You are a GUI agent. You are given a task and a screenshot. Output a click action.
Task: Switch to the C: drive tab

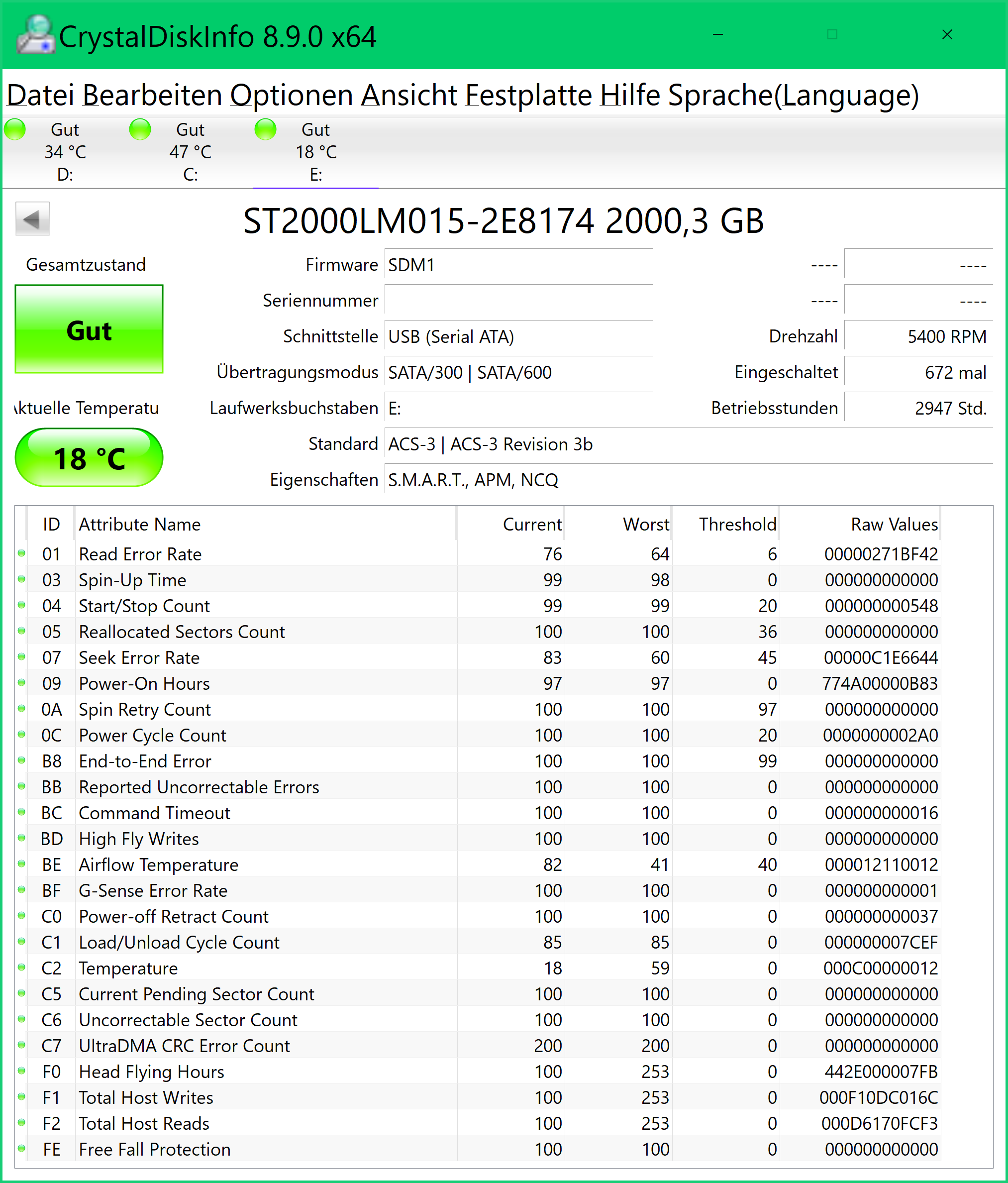pos(190,152)
